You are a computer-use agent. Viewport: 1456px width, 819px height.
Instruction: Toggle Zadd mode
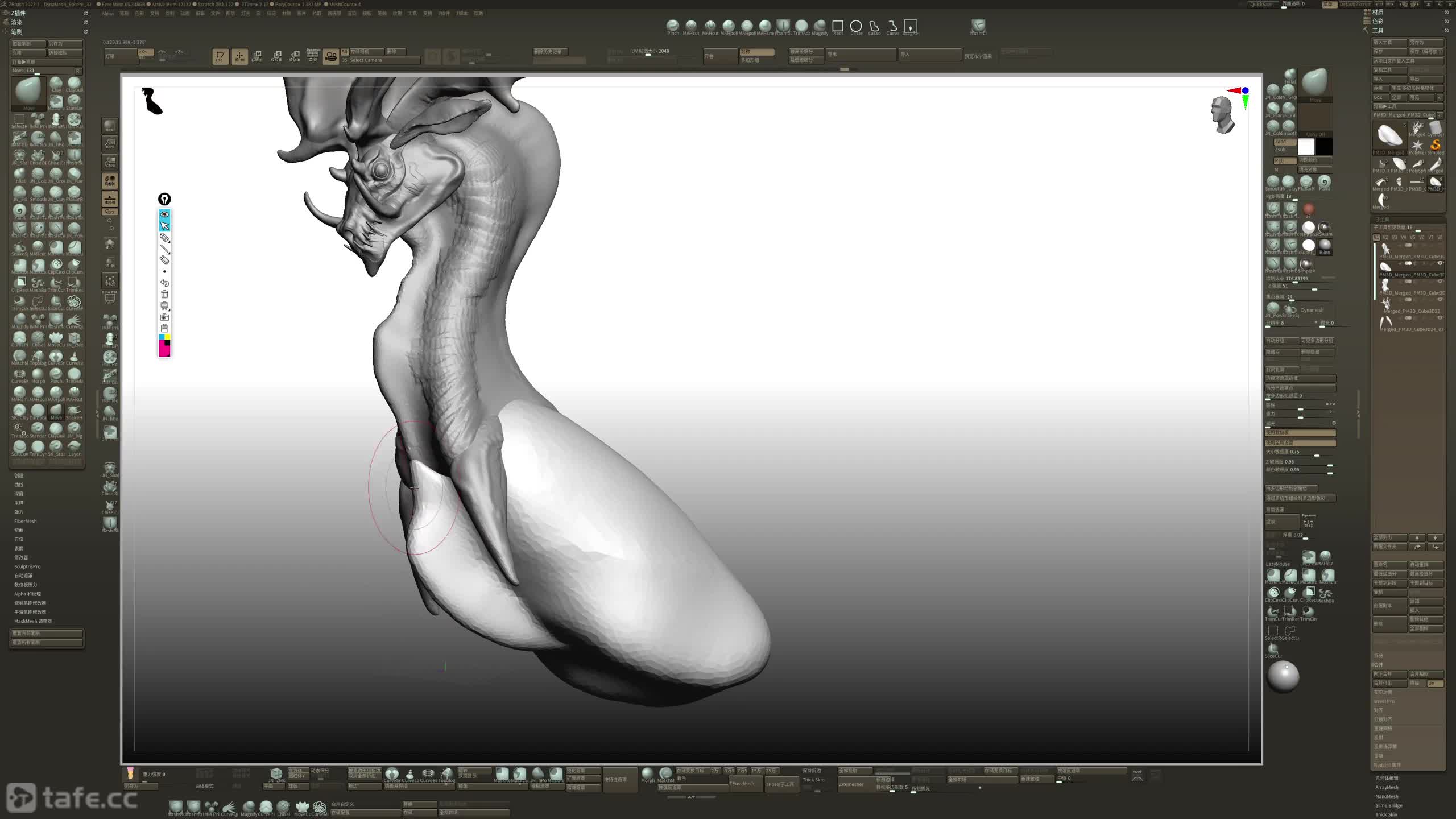click(x=1284, y=142)
